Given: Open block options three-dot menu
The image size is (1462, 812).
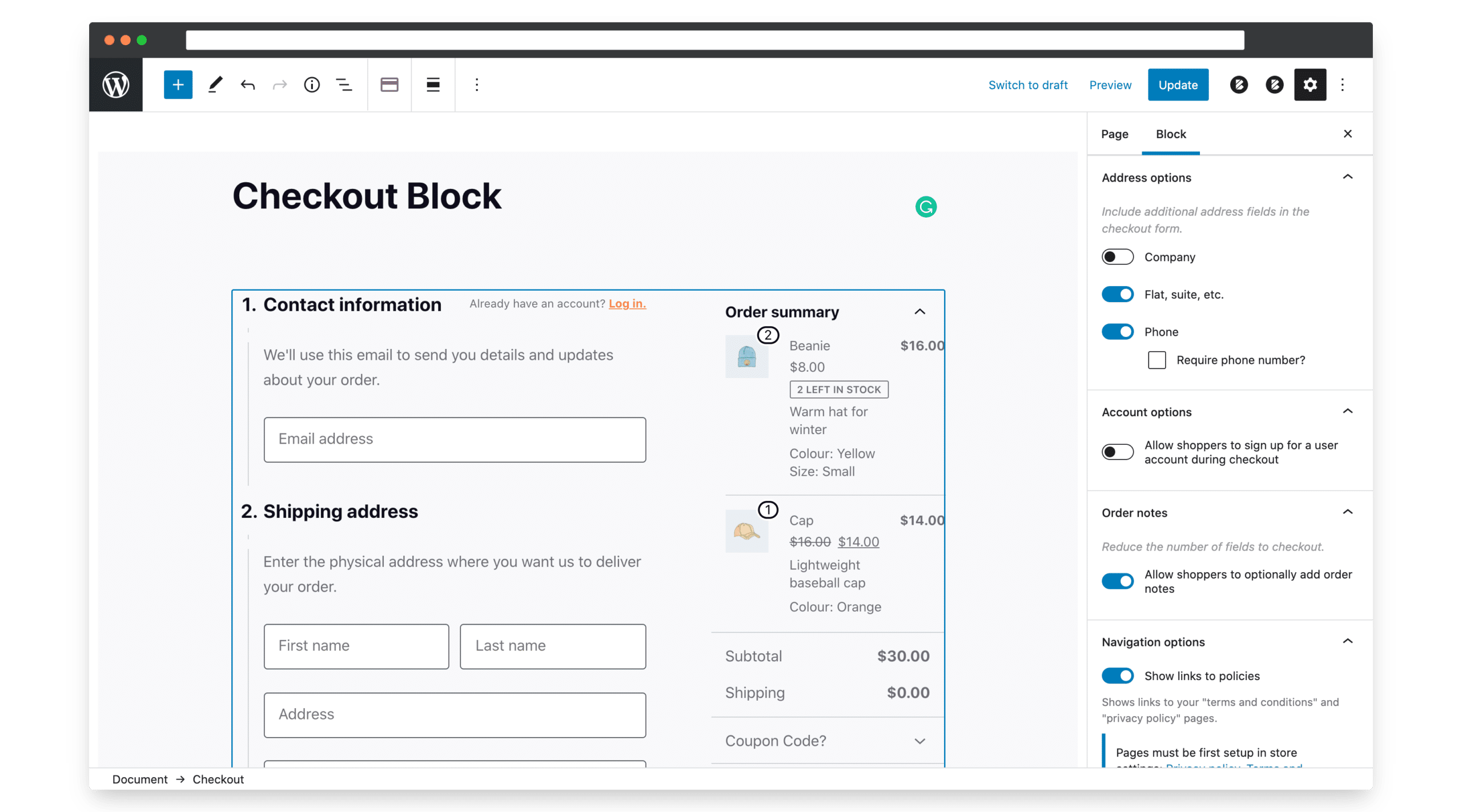Looking at the screenshot, I should 477,85.
